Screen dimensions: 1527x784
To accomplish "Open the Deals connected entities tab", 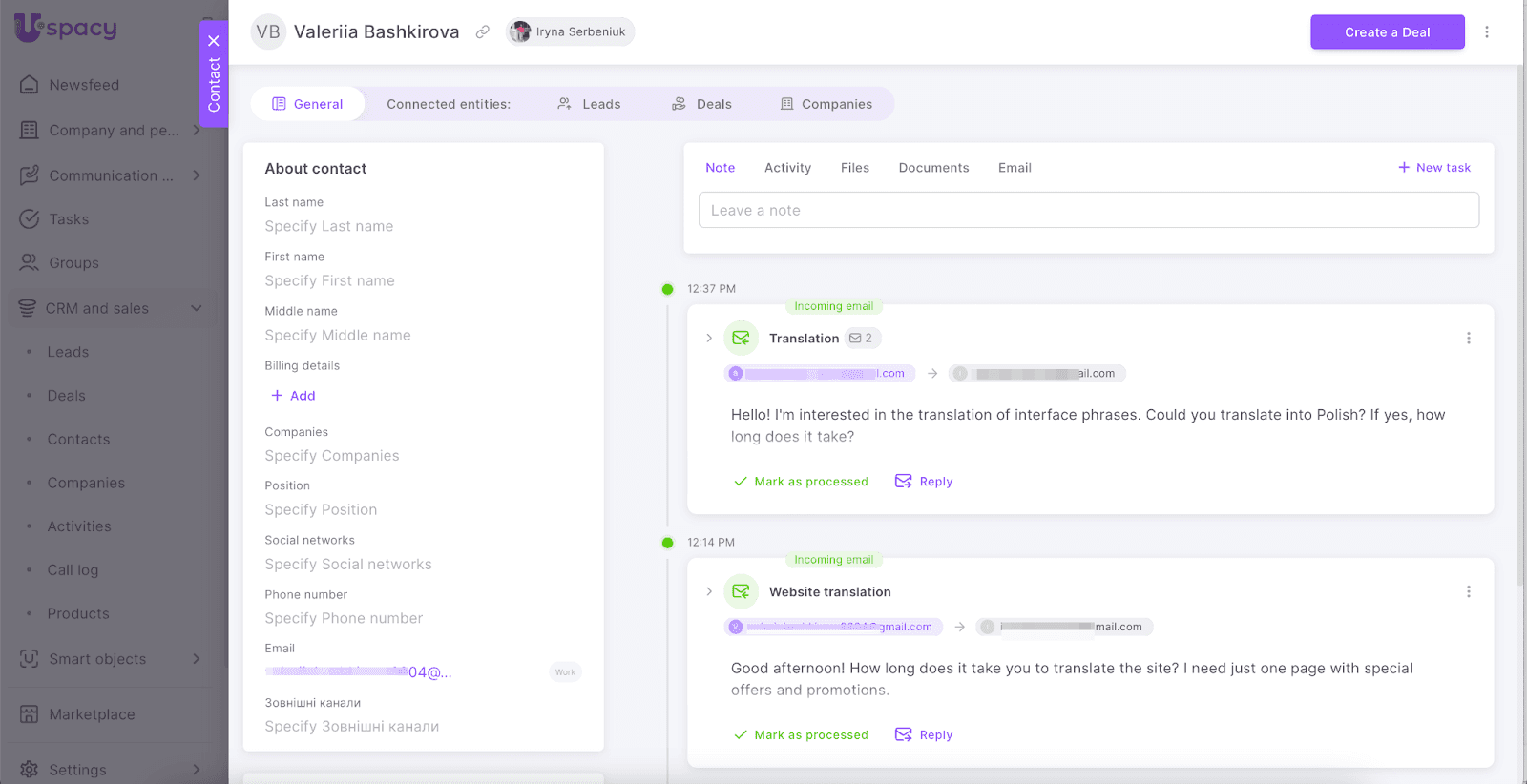I will pyautogui.click(x=702, y=104).
